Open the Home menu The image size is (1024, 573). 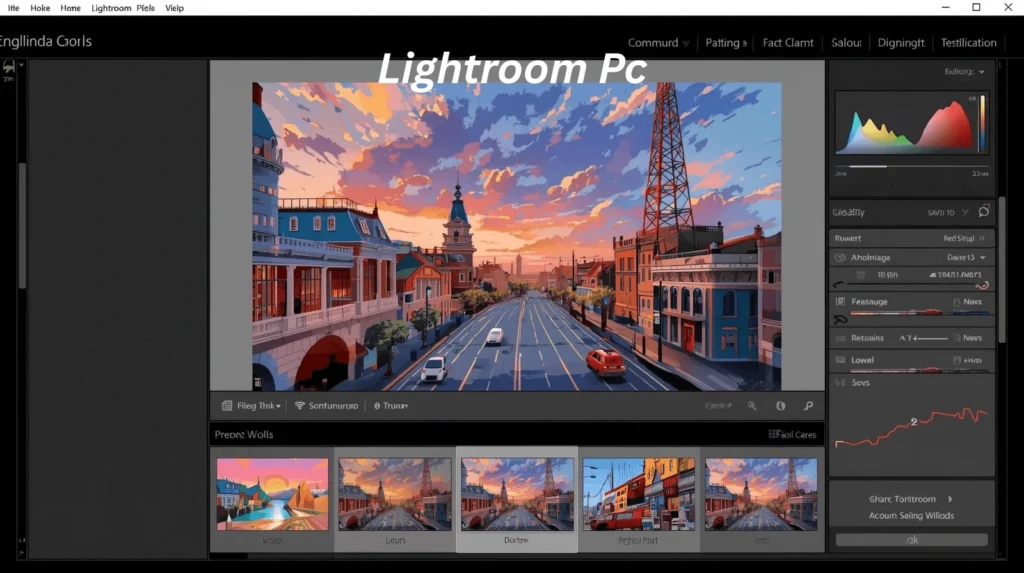[x=70, y=8]
